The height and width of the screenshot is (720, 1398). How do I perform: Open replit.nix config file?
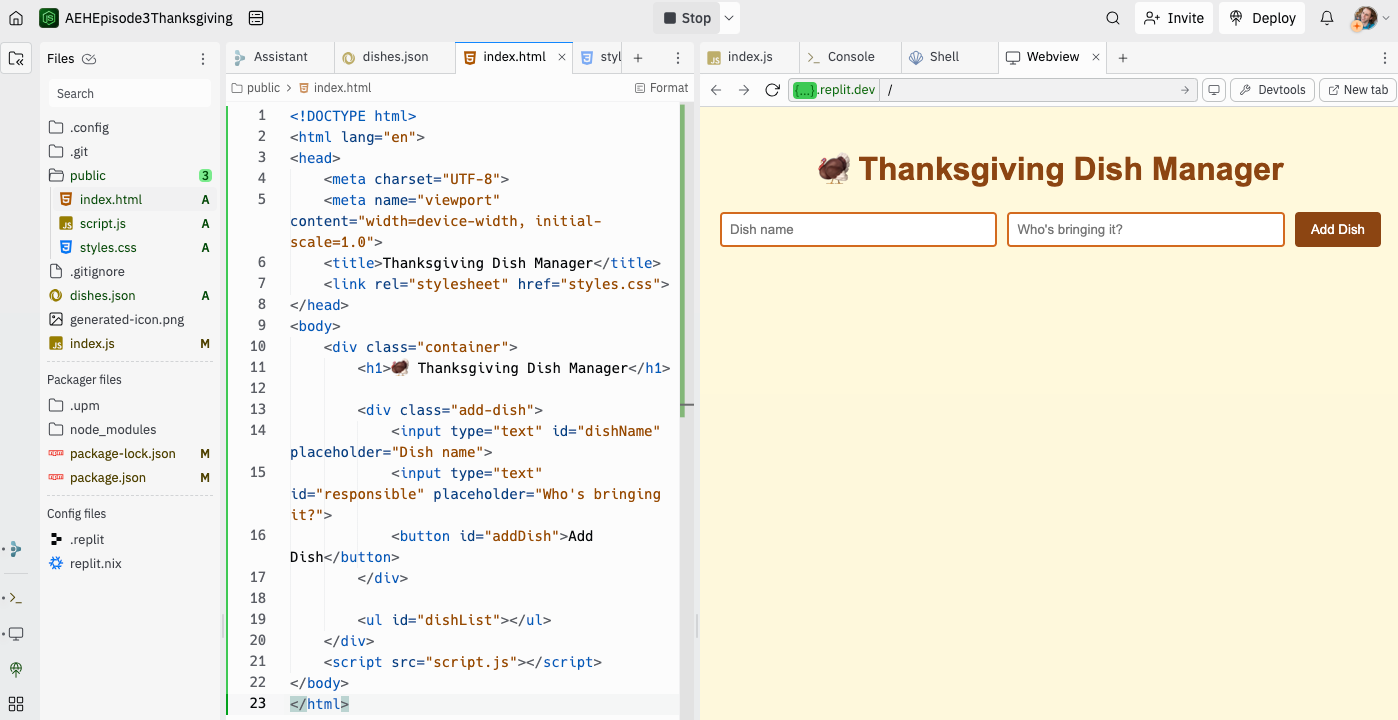pos(96,563)
